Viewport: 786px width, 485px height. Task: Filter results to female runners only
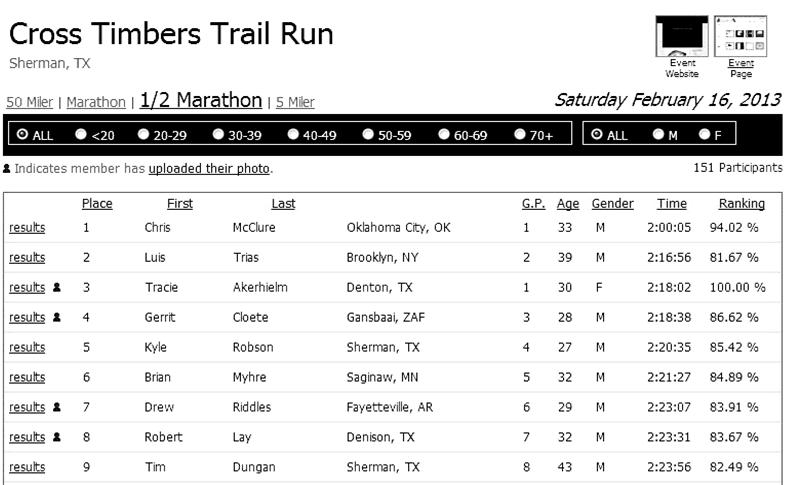coord(705,135)
